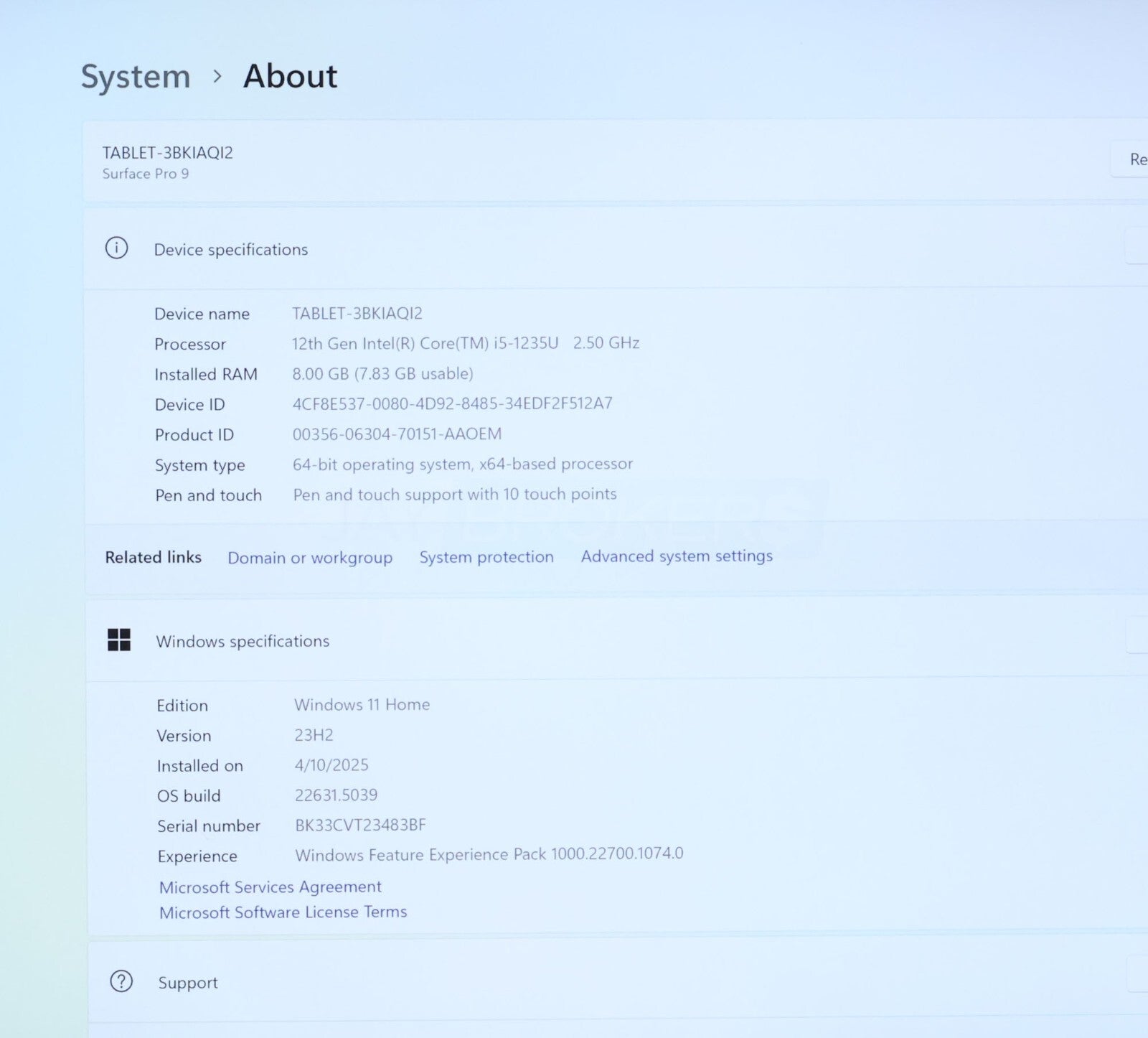
Task: Select Device name value TABLET-3BKIAQI2
Action: (357, 314)
